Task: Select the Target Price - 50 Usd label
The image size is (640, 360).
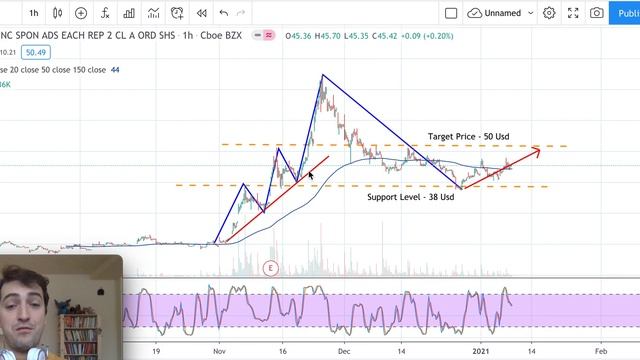Action: point(469,136)
